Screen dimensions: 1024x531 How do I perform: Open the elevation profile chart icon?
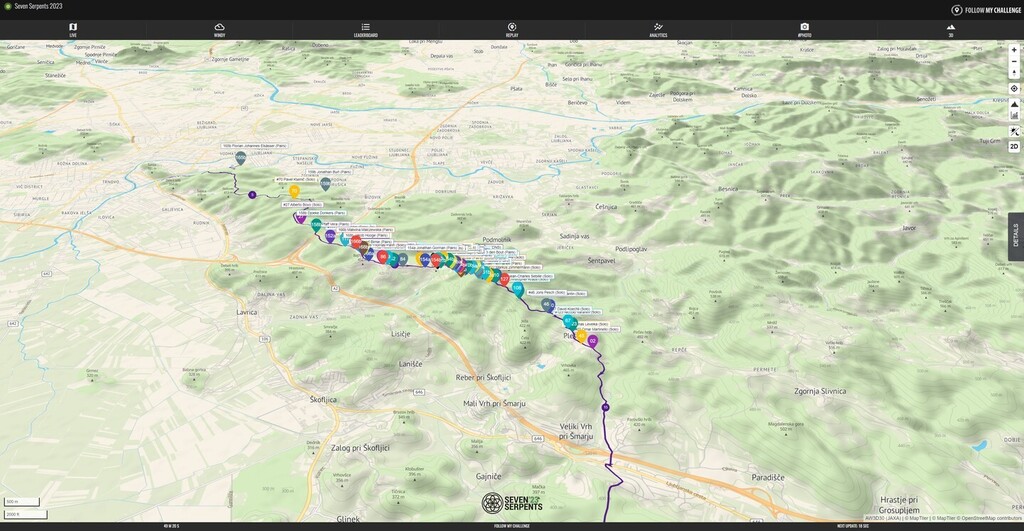click(x=1014, y=115)
